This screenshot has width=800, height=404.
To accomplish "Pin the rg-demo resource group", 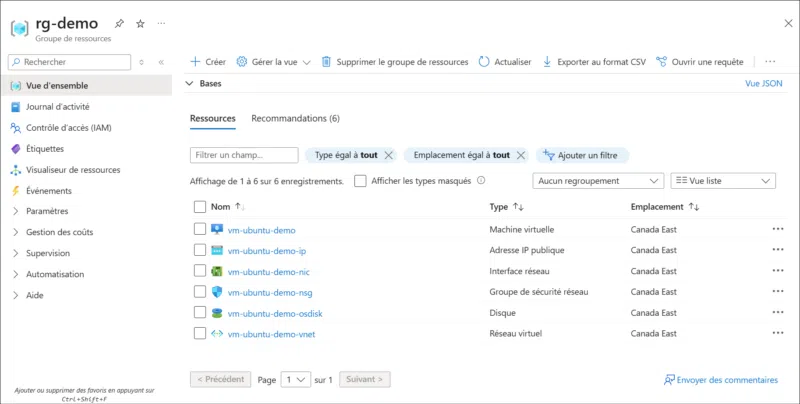I will point(119,23).
